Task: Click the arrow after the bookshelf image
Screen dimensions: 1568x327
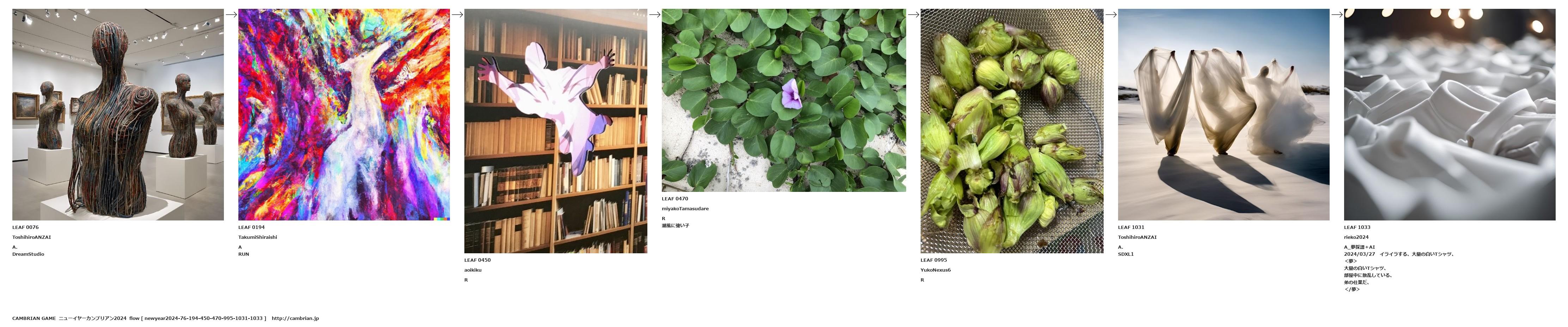Action: click(654, 14)
